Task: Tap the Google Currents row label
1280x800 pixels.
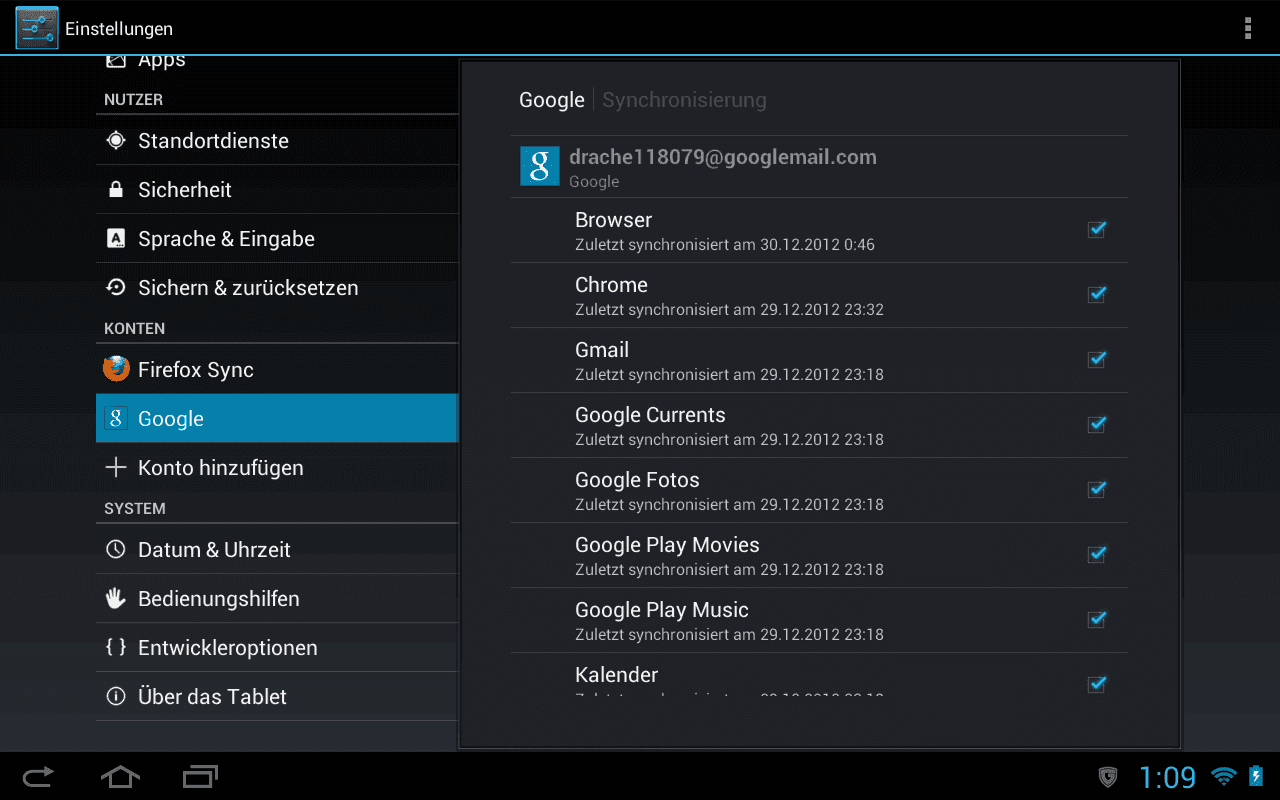Action: [650, 415]
